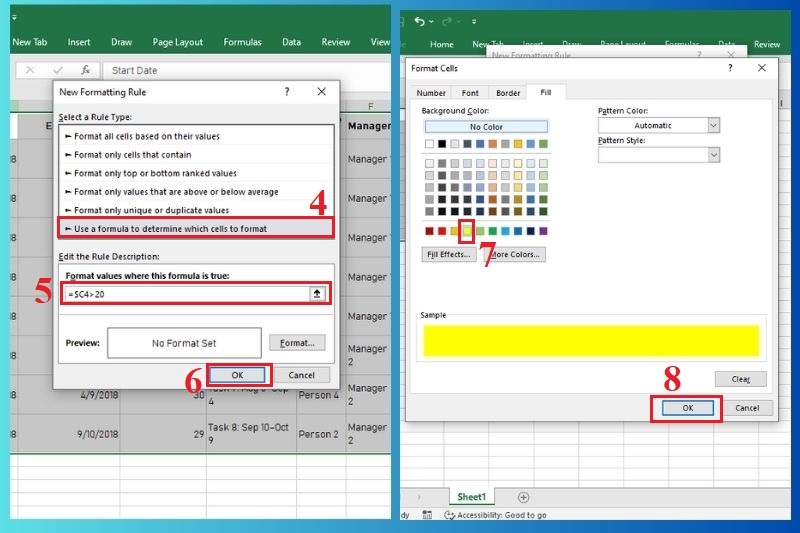This screenshot has height=533, width=800.
Task: Click the Format... button
Action: [297, 343]
